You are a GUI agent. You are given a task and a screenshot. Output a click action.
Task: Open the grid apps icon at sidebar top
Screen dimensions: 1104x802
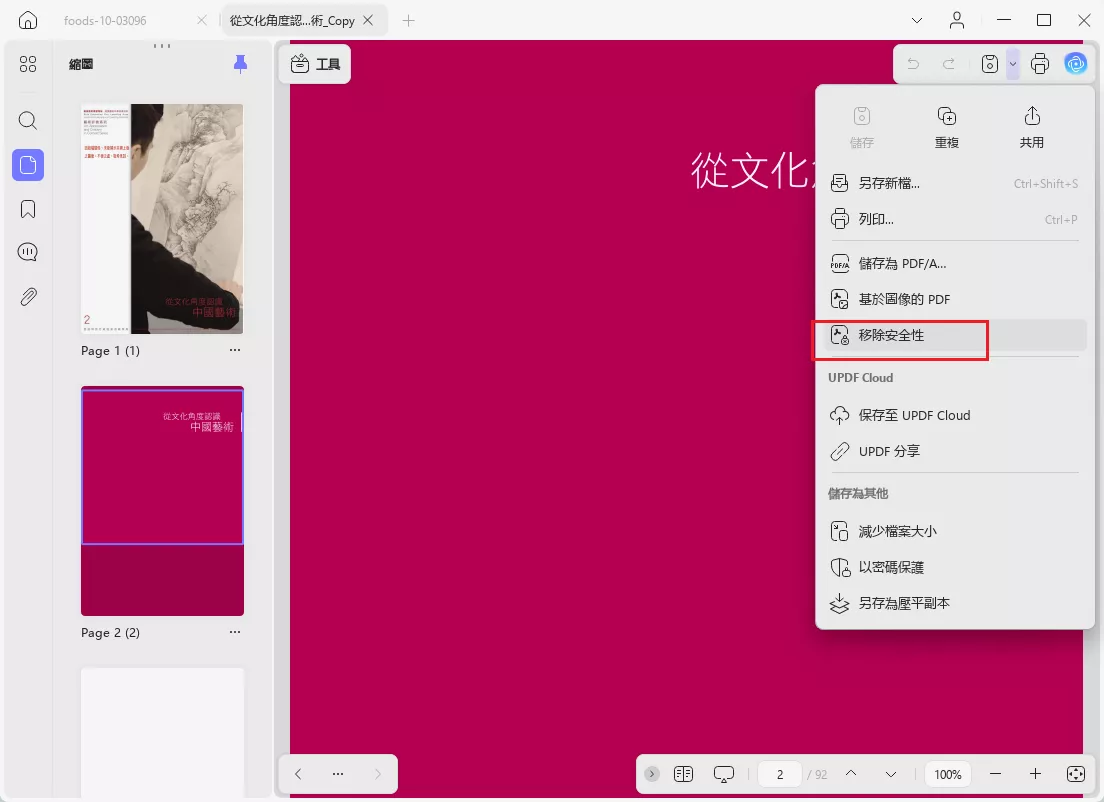coord(27,64)
